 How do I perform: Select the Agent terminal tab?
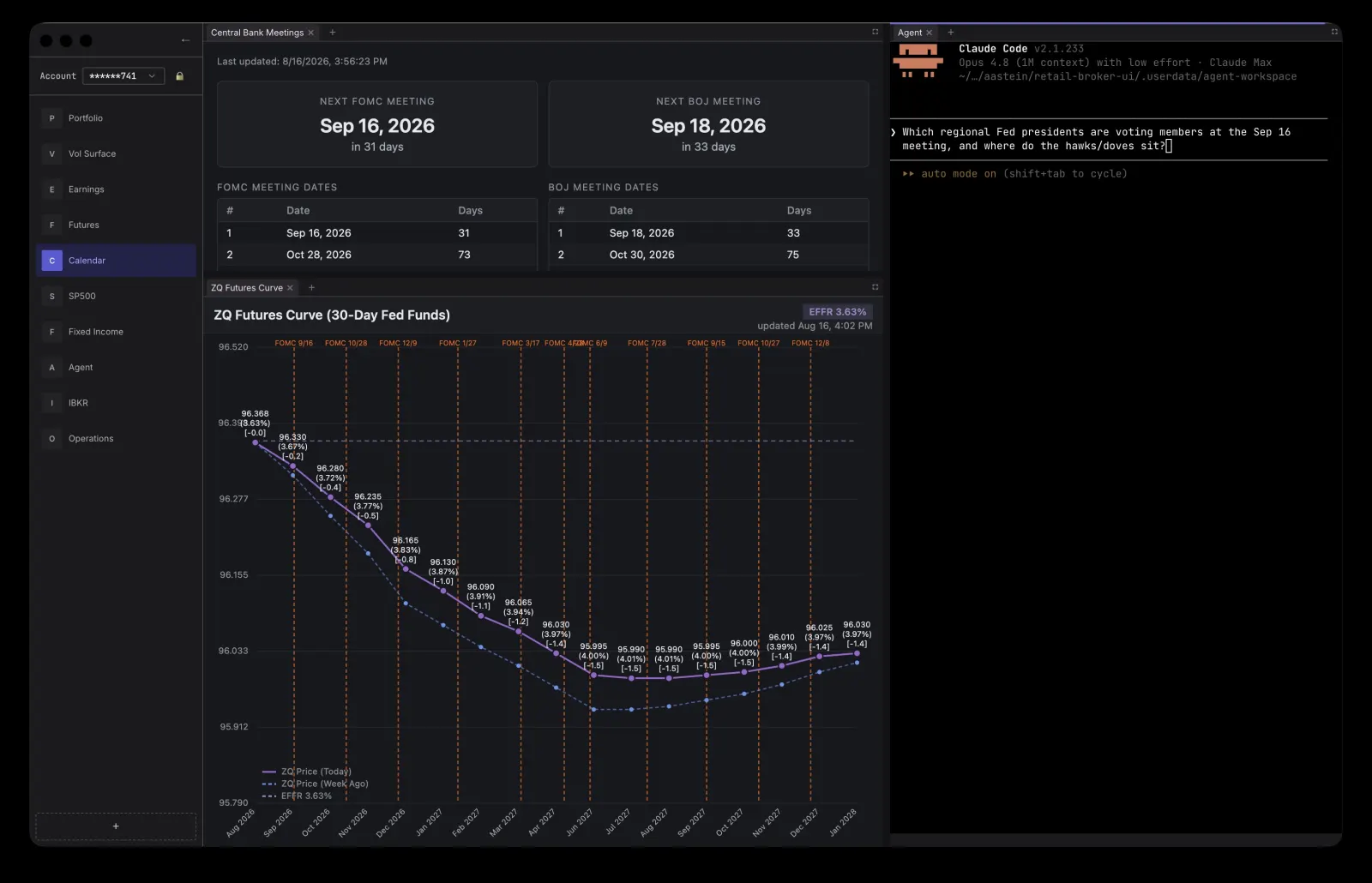click(x=910, y=33)
